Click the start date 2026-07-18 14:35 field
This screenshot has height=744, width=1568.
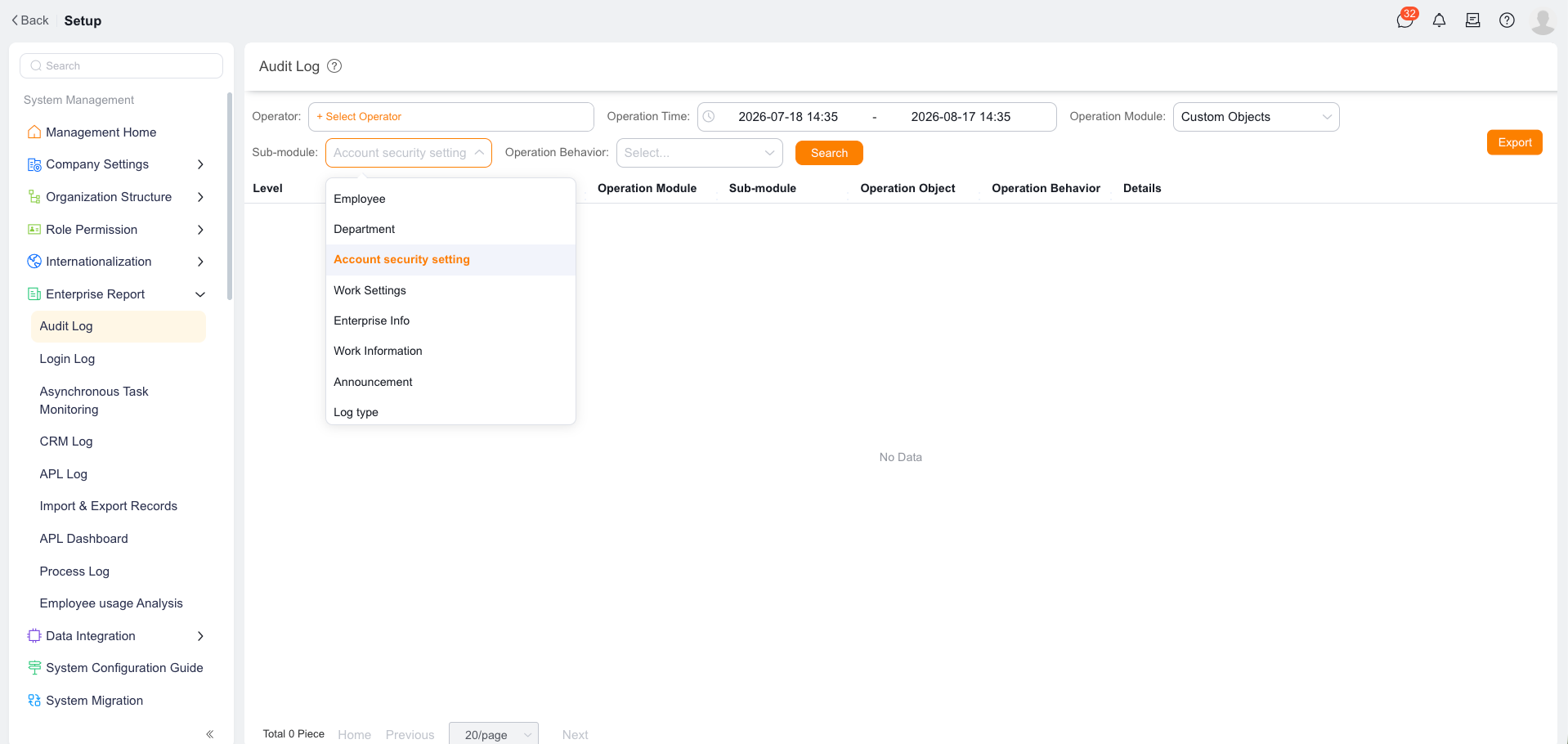pos(788,117)
